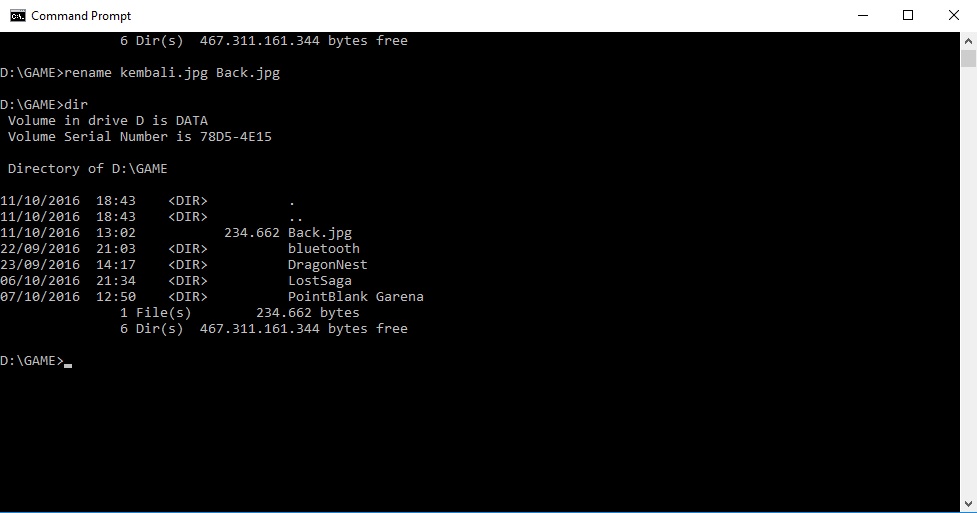Click the '1 File(s) 234.662 bytes' line
Viewport: 977px width, 513px height.
[240, 313]
